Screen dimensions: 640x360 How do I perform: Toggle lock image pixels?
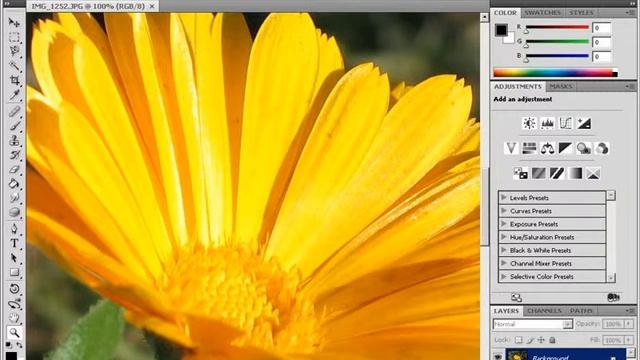click(x=530, y=340)
